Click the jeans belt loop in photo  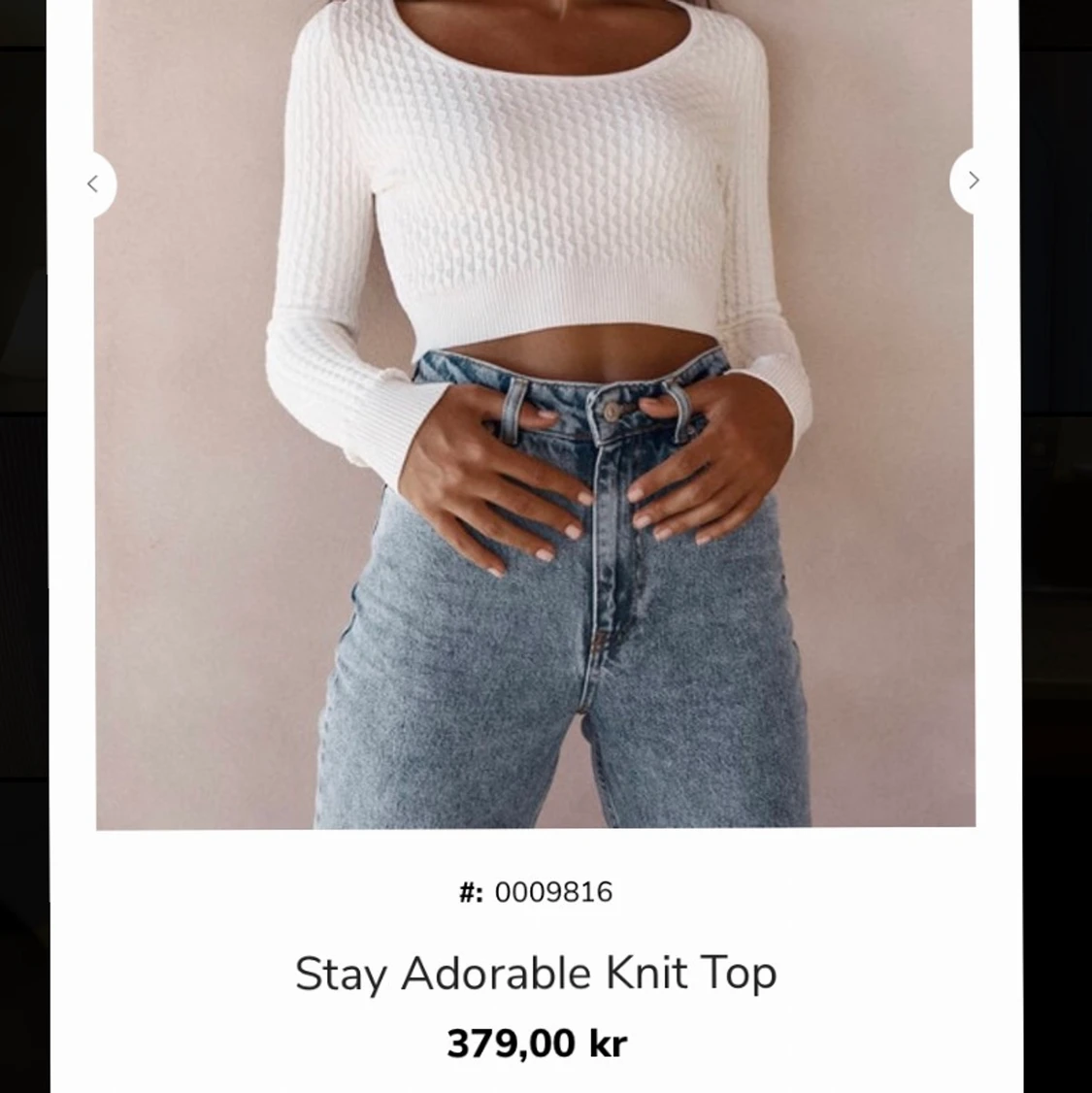pyautogui.click(x=513, y=412)
